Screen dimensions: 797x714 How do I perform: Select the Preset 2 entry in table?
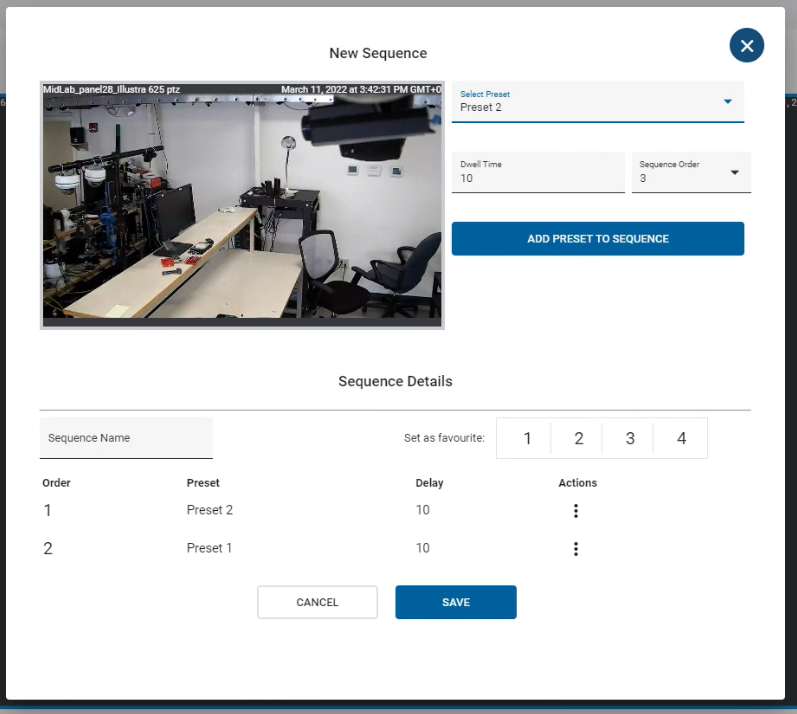[210, 510]
